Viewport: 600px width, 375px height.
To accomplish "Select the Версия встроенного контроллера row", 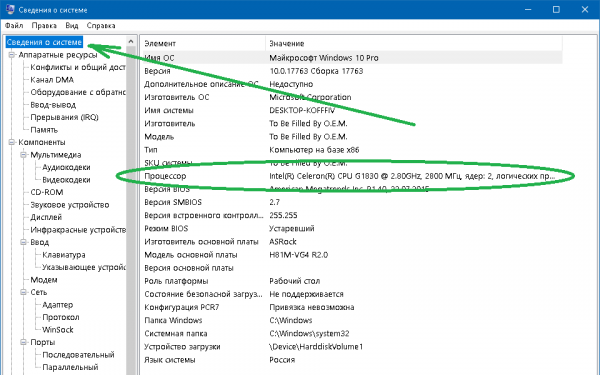I will (352, 215).
